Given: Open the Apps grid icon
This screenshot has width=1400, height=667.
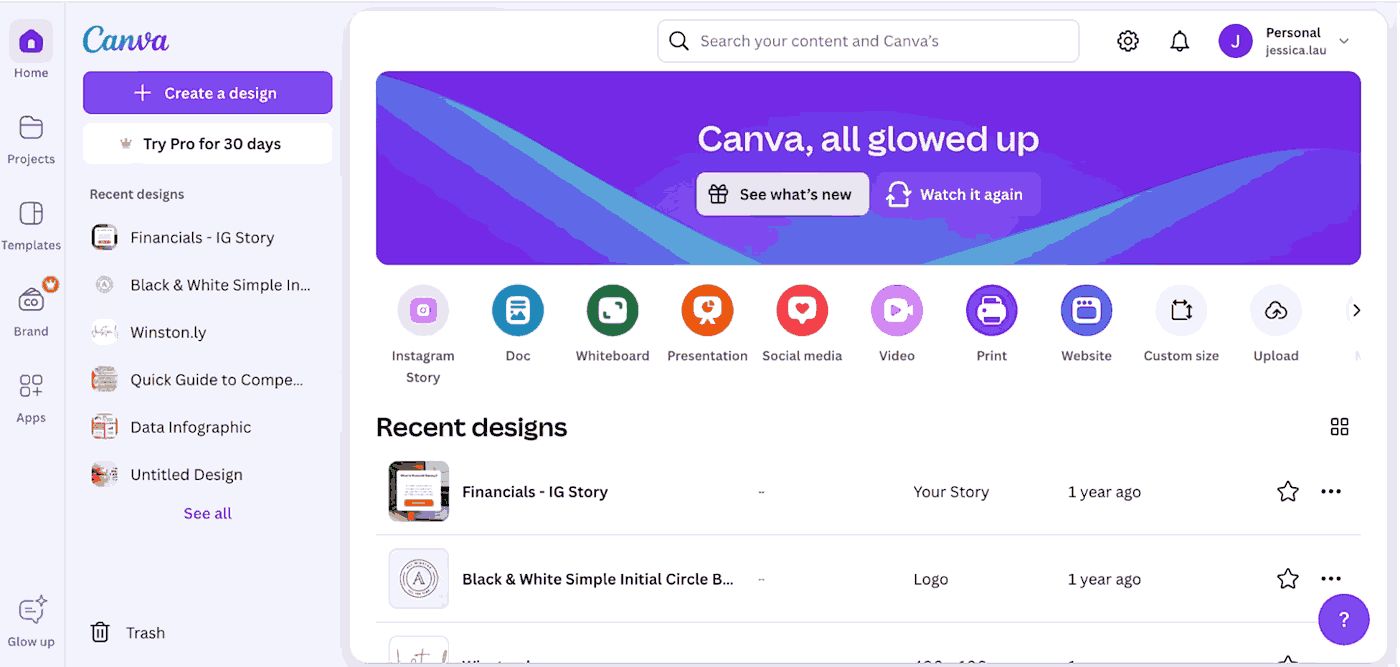Looking at the screenshot, I should 31,386.
